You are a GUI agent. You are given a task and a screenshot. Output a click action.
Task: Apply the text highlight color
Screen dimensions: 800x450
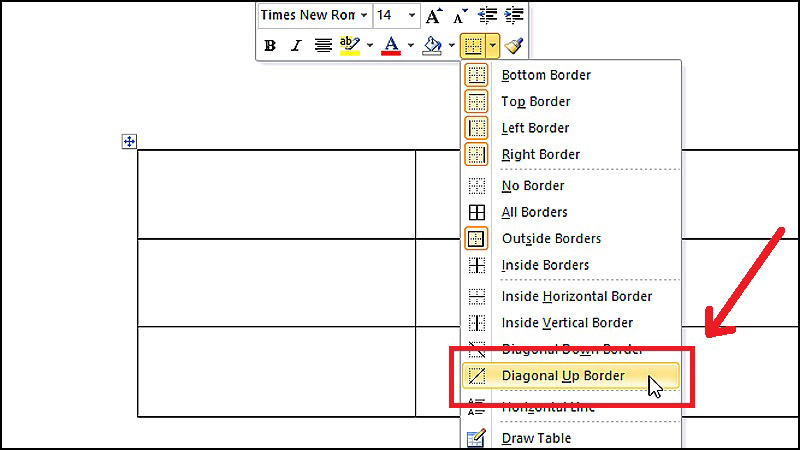[x=349, y=46]
